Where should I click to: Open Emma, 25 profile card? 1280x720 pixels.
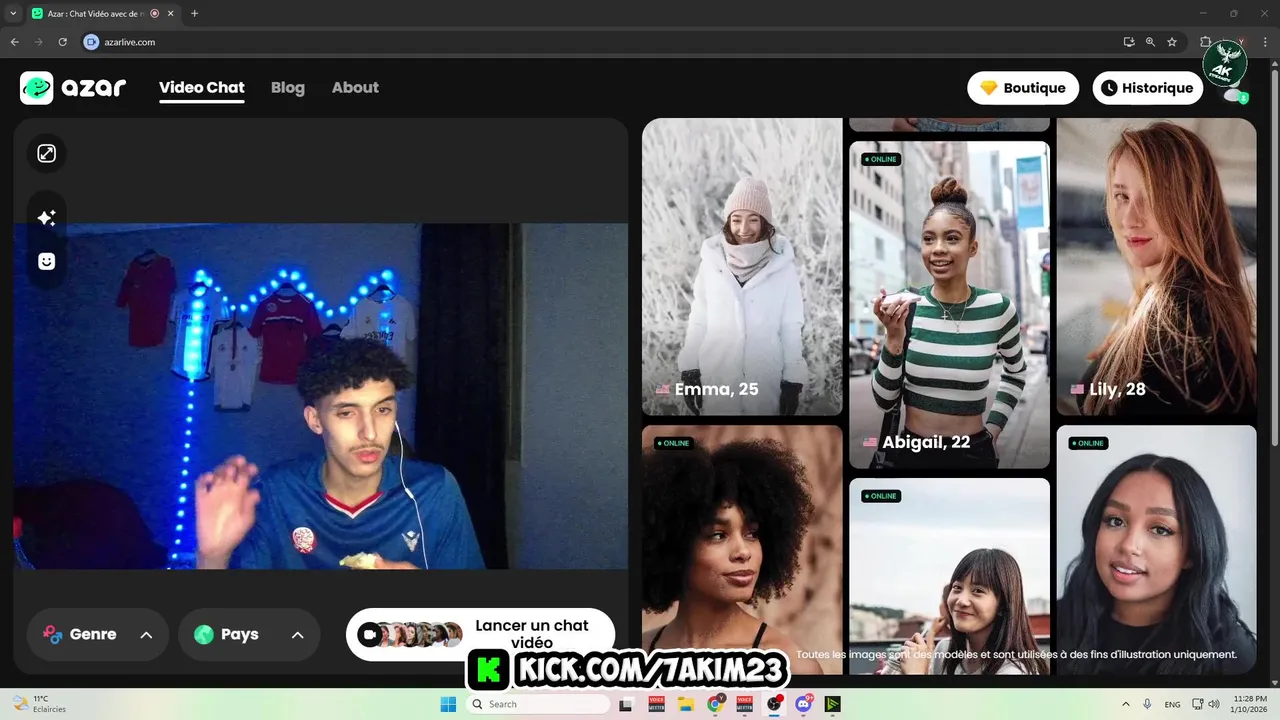[x=742, y=267]
